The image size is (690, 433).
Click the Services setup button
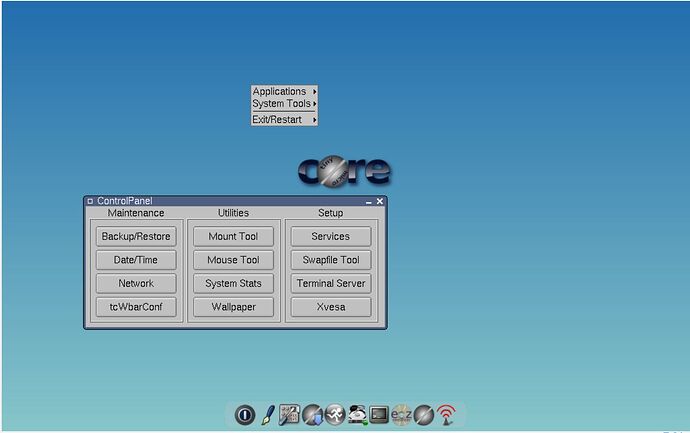(331, 236)
